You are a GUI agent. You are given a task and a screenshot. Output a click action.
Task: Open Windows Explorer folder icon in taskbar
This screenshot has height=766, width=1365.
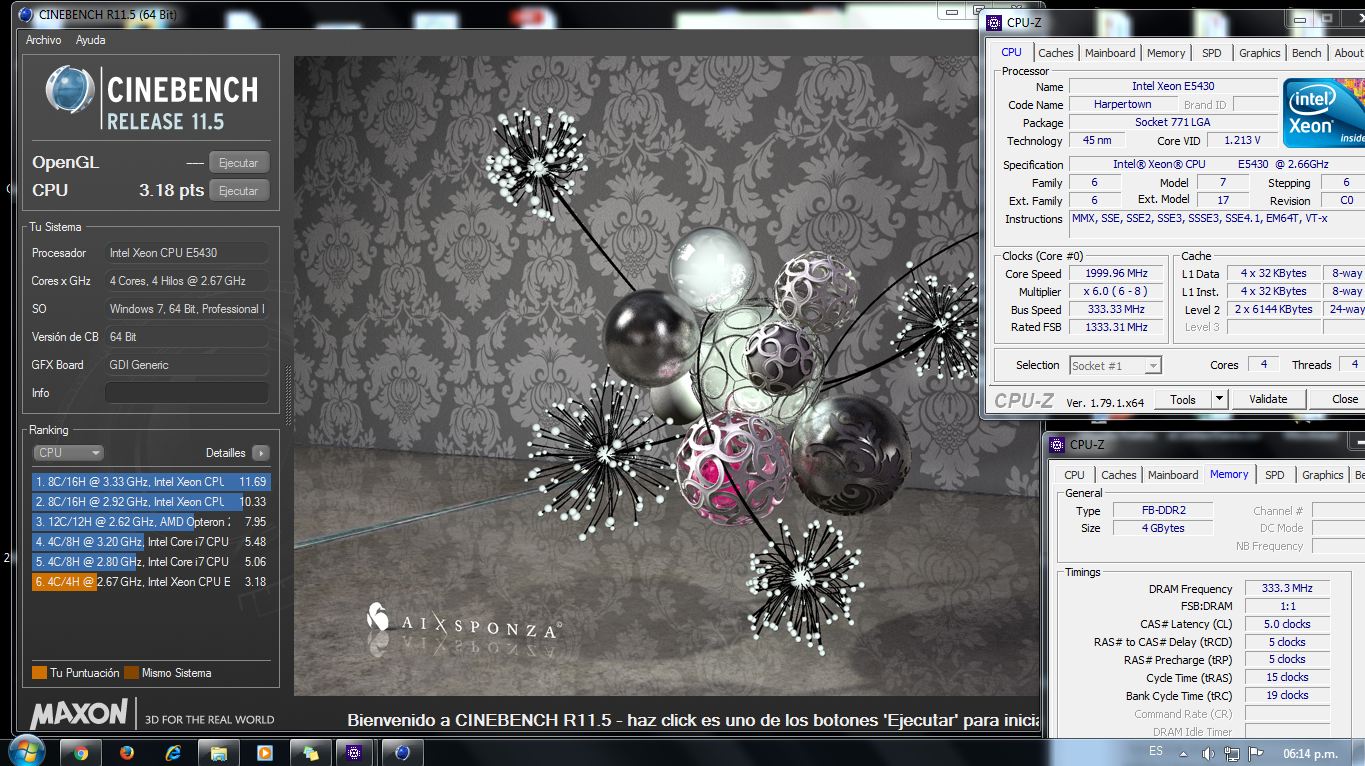pyautogui.click(x=218, y=753)
